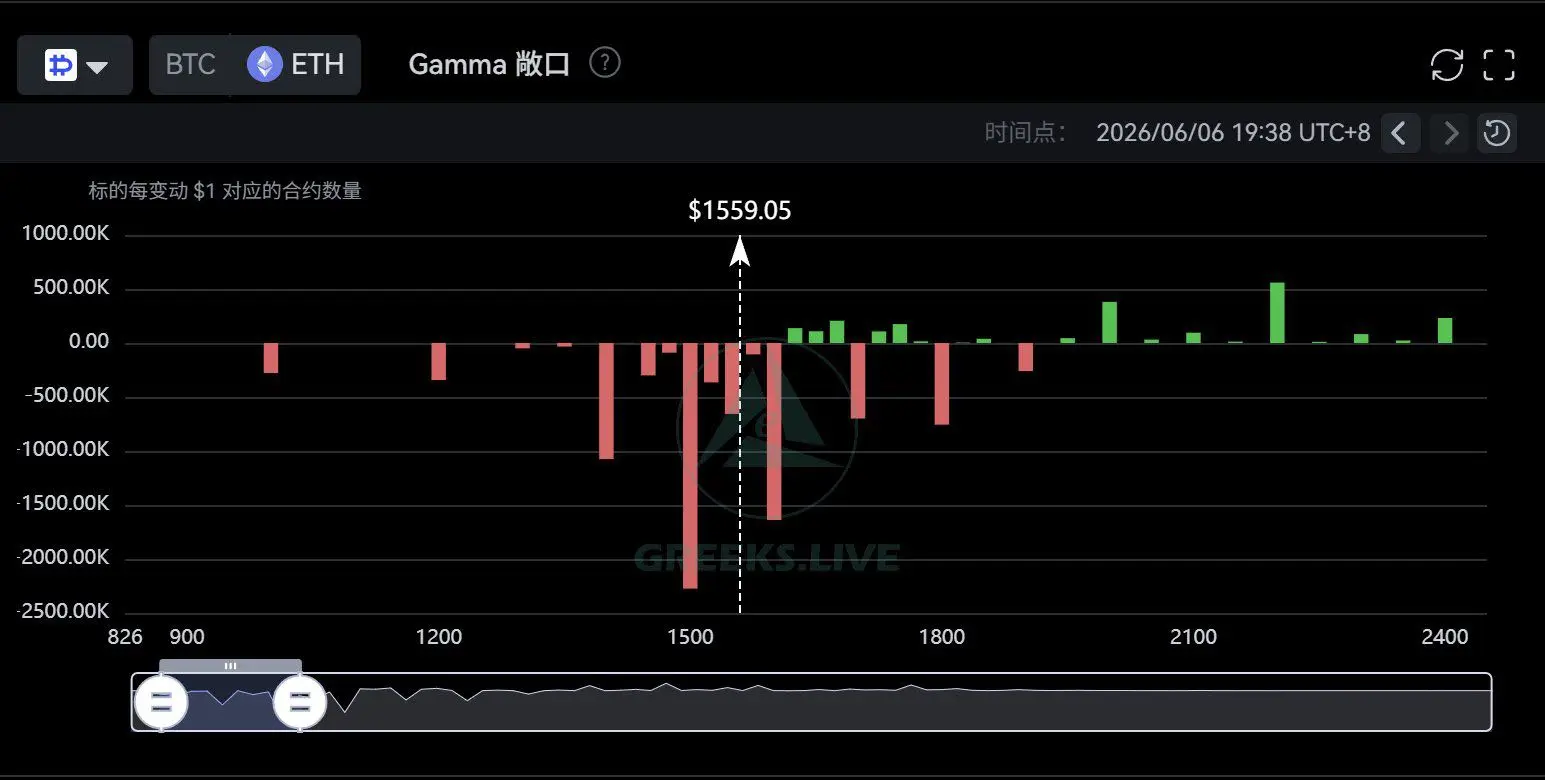This screenshot has height=780, width=1545.
Task: Go to the next time point
Action: (1449, 132)
